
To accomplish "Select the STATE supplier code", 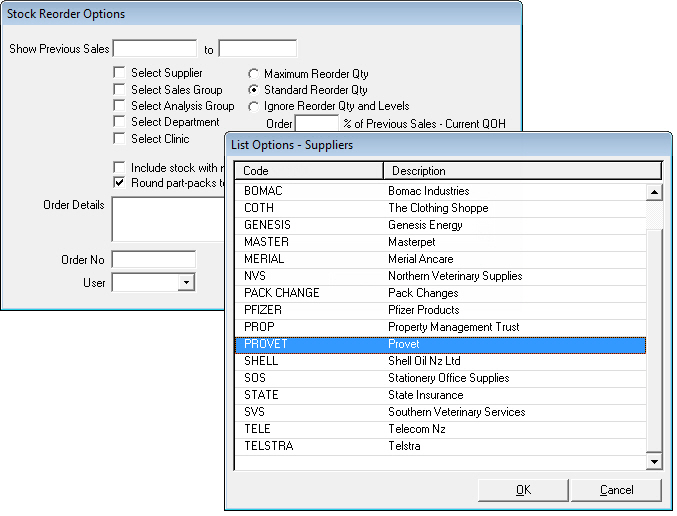I will pos(261,395).
